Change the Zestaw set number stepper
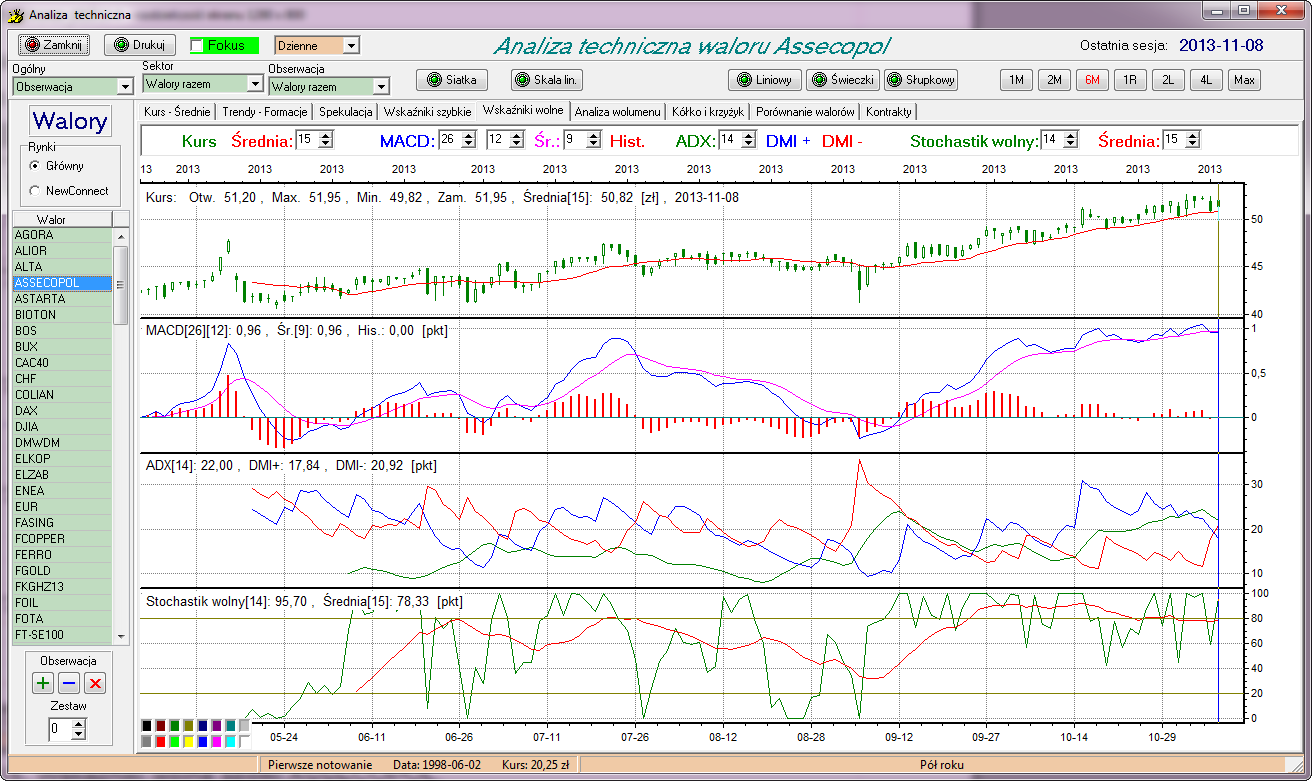The height and width of the screenshot is (781, 1312). pyautogui.click(x=79, y=729)
